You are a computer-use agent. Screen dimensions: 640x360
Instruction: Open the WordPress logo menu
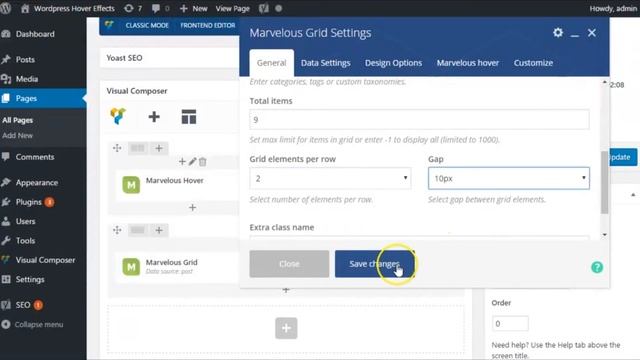[x=6, y=8]
